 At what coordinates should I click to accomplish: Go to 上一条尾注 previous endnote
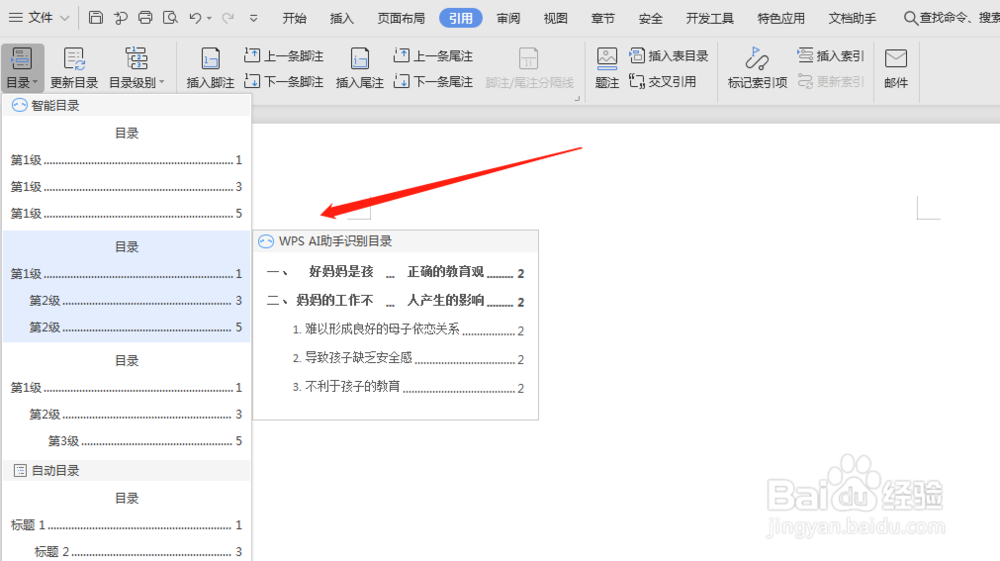(x=433, y=56)
